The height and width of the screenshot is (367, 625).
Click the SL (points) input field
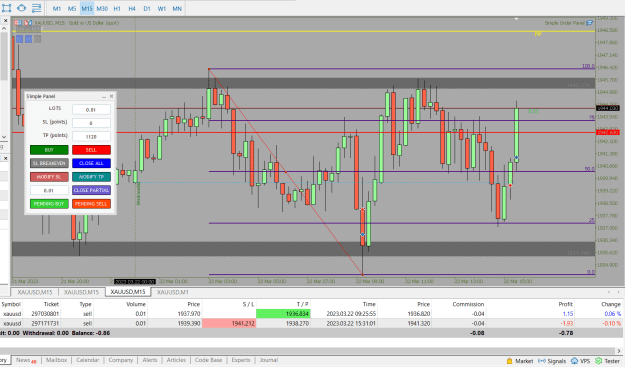tap(91, 123)
